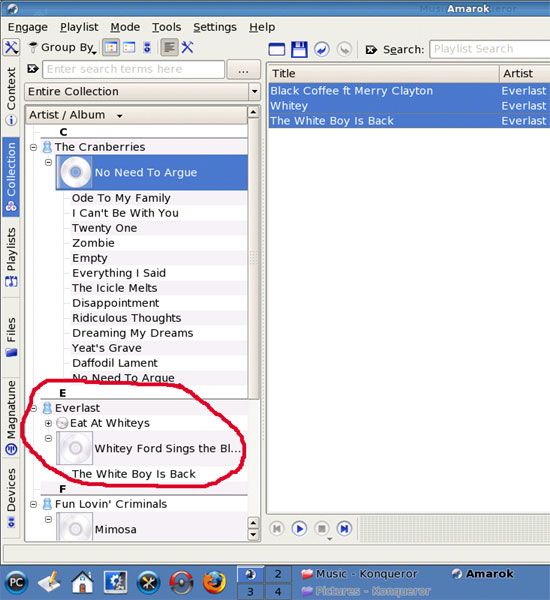
Task: Select the track Dreaming My Dreams
Action: coord(132,333)
